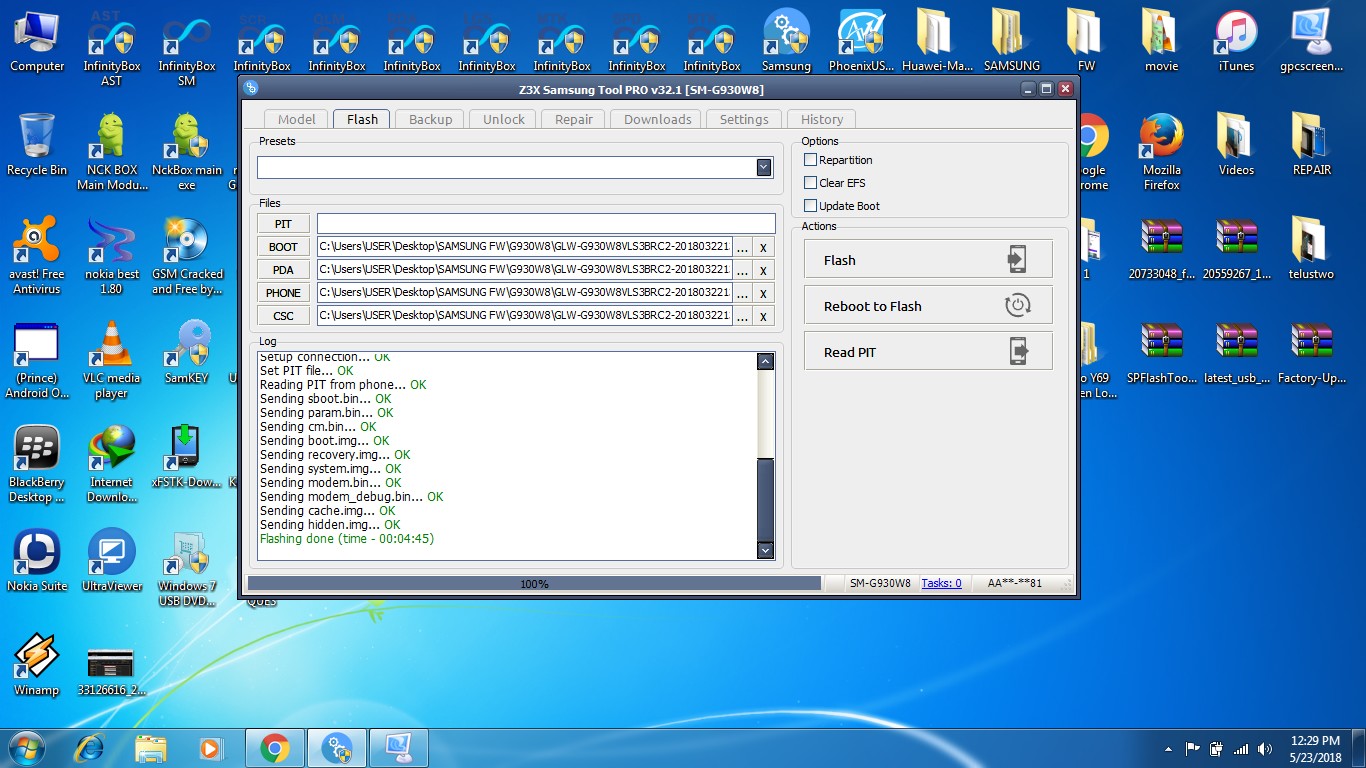The image size is (1366, 768).
Task: Click Reboot to Flash button
Action: pos(928,305)
